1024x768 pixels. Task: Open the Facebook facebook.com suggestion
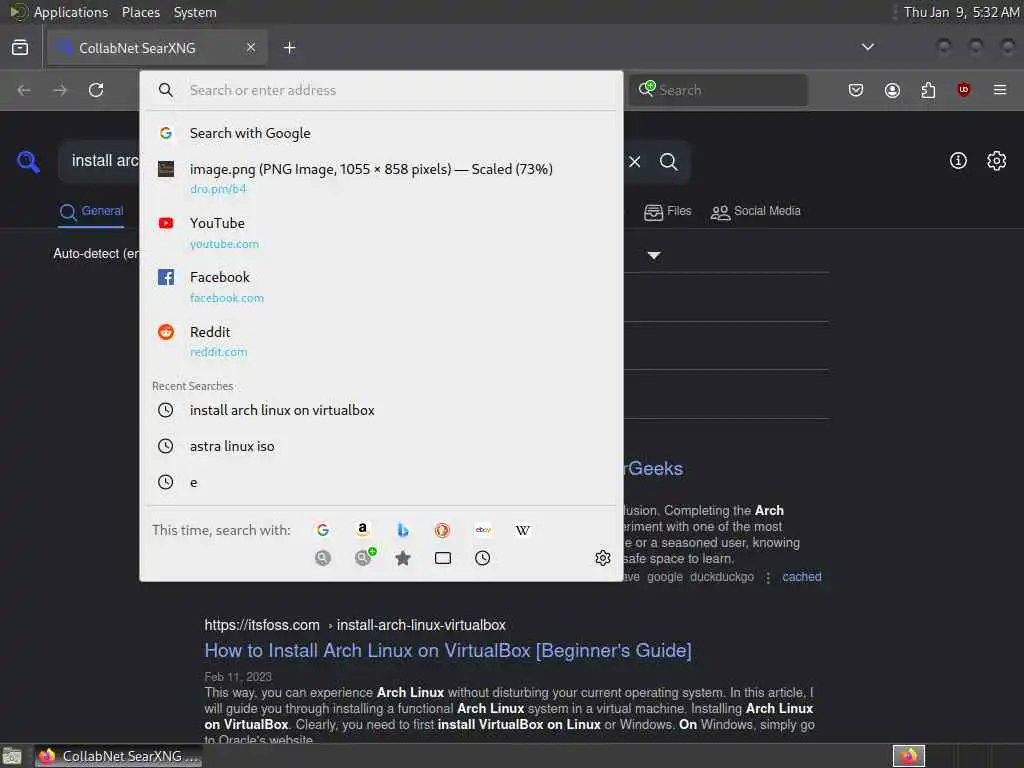(381, 287)
